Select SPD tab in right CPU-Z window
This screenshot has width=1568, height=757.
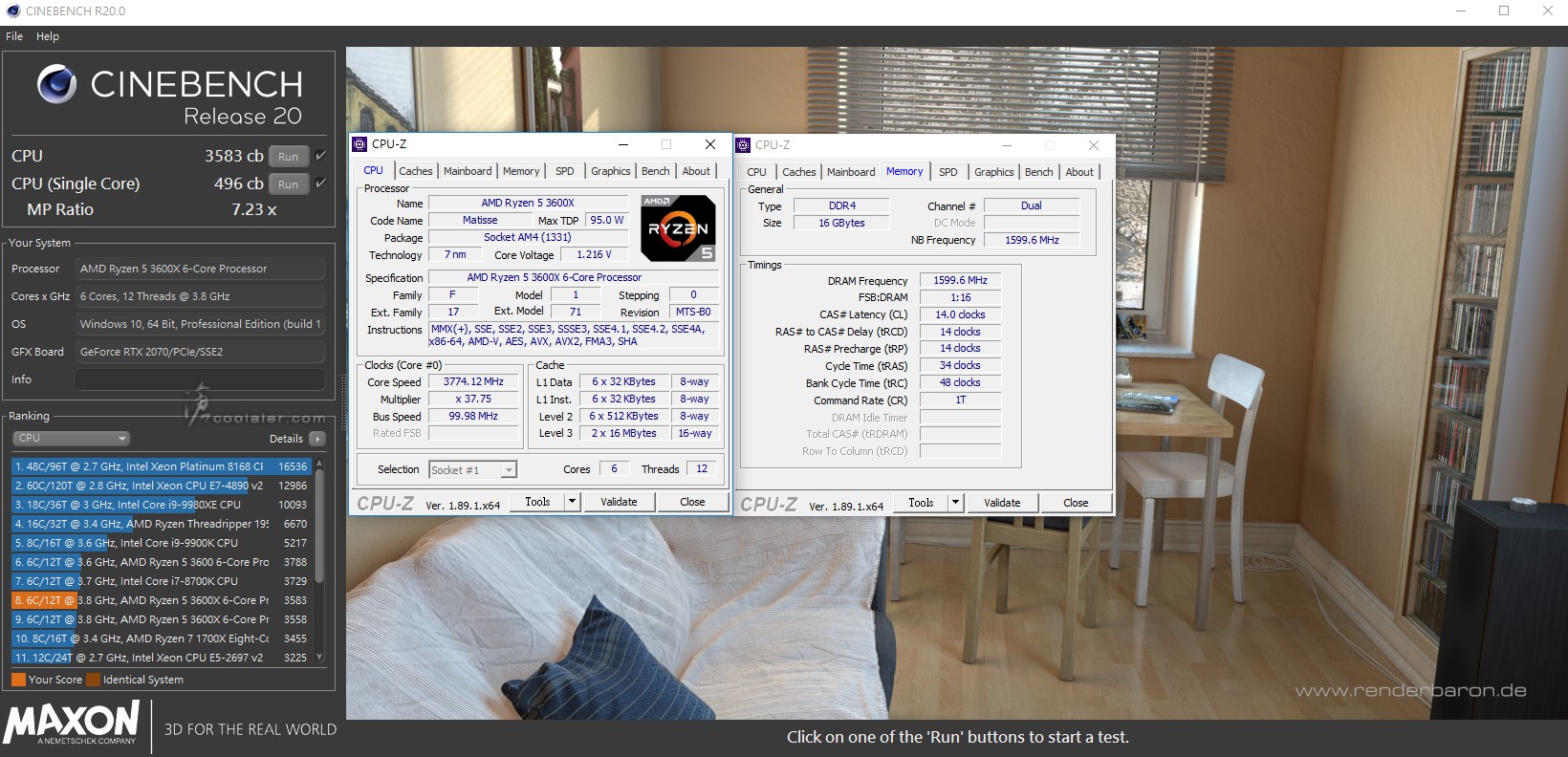click(x=948, y=172)
